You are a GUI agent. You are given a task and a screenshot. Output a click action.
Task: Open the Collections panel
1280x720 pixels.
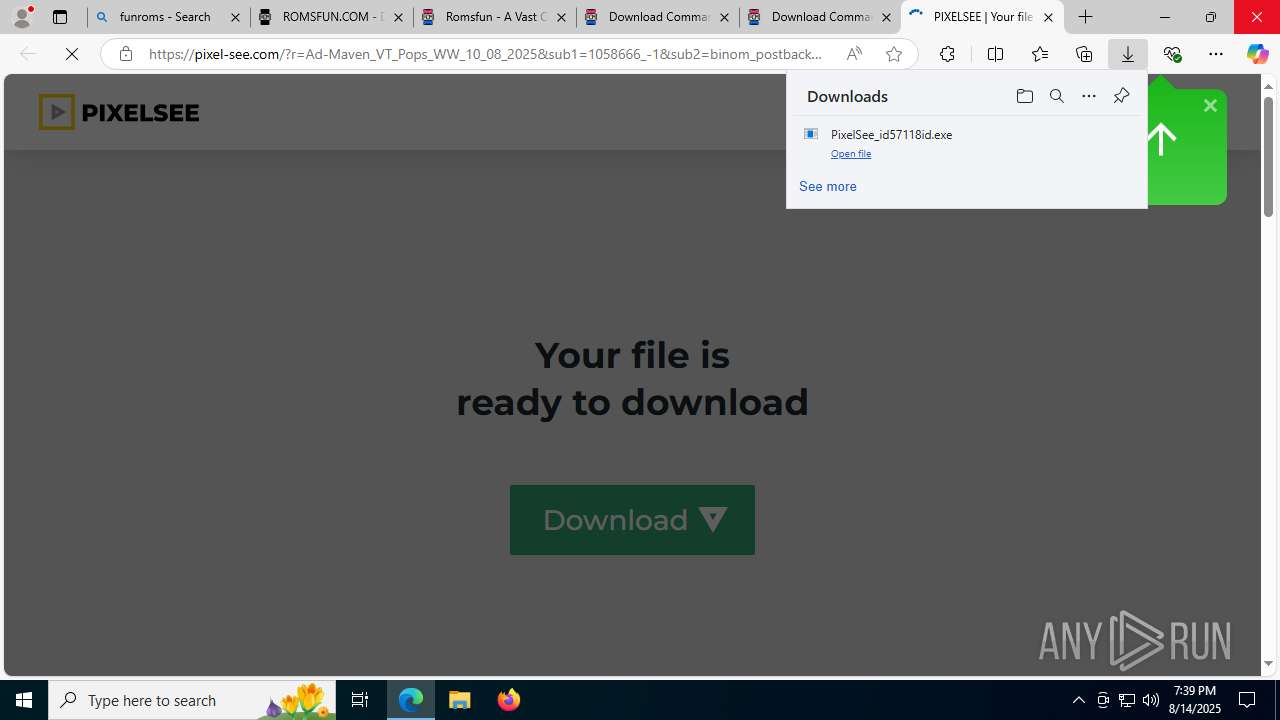coord(1084,54)
